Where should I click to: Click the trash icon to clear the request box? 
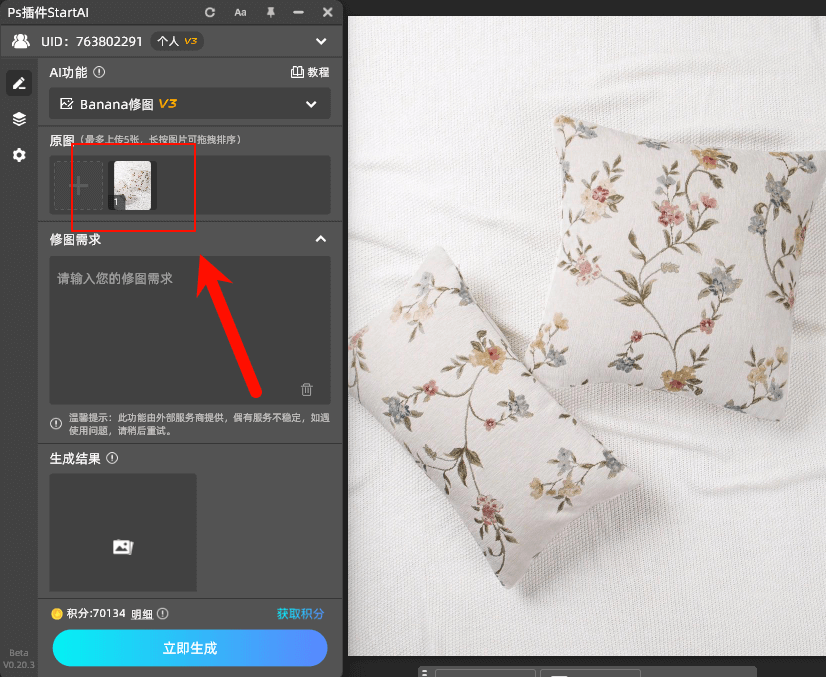(x=306, y=389)
